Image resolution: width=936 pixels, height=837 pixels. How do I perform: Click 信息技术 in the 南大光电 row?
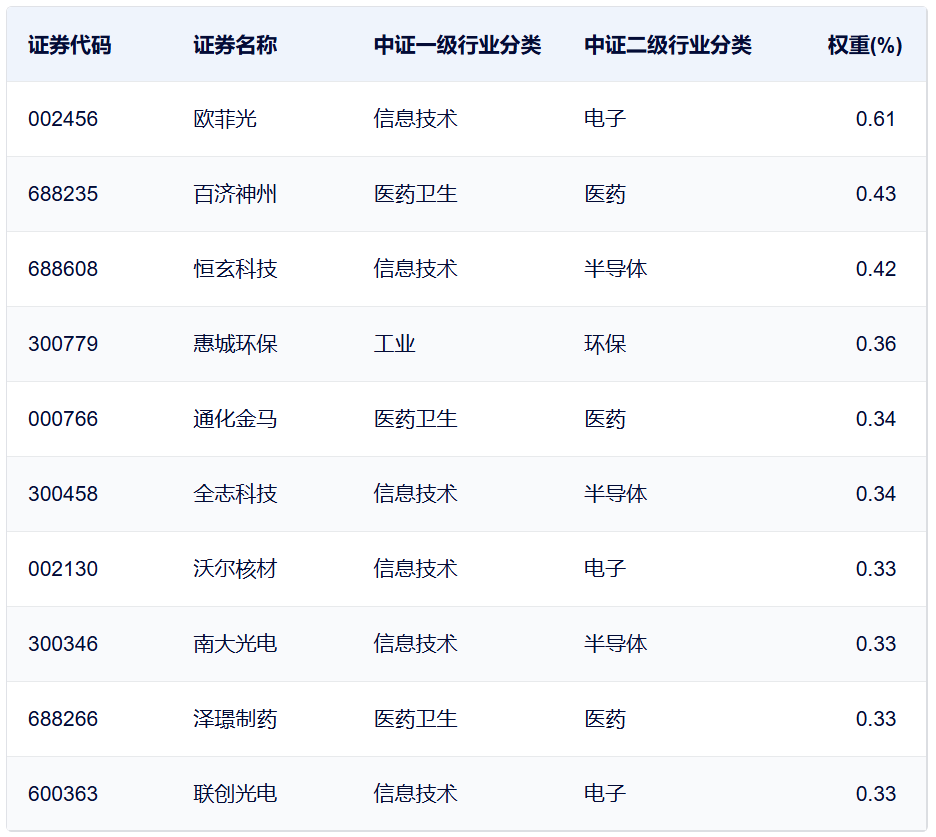pos(415,644)
